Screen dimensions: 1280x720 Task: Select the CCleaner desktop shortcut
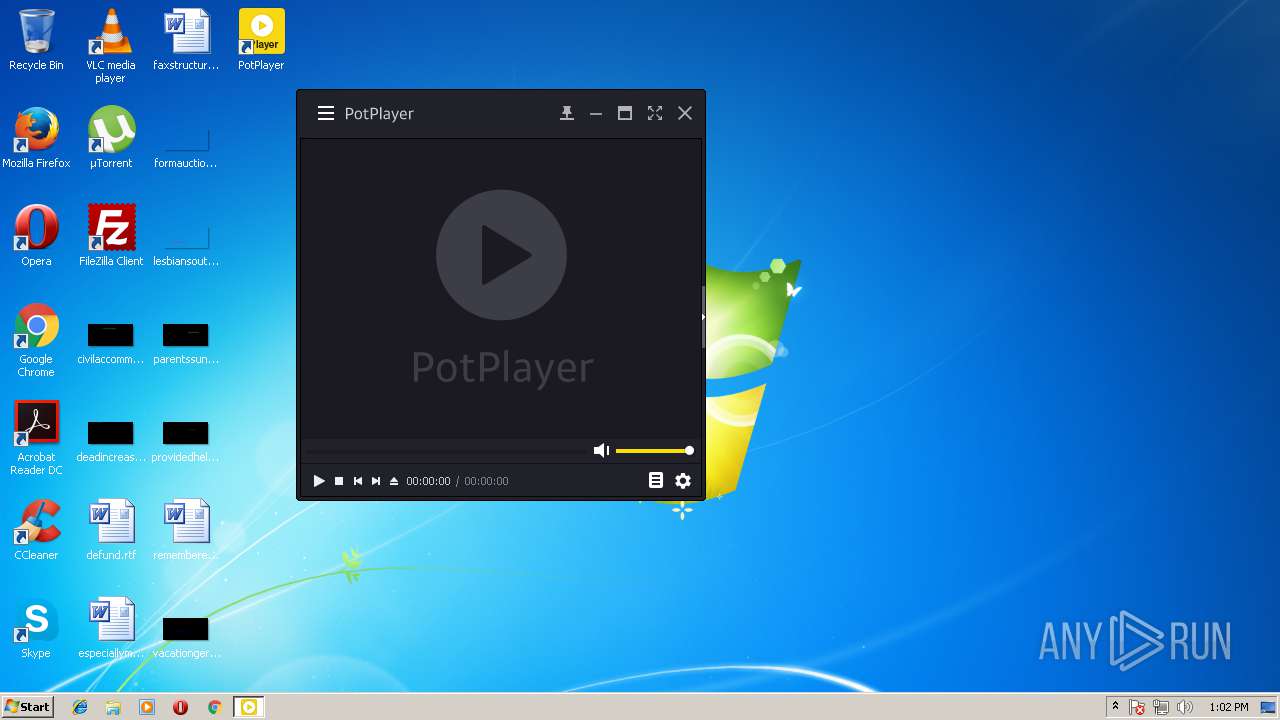click(x=36, y=530)
